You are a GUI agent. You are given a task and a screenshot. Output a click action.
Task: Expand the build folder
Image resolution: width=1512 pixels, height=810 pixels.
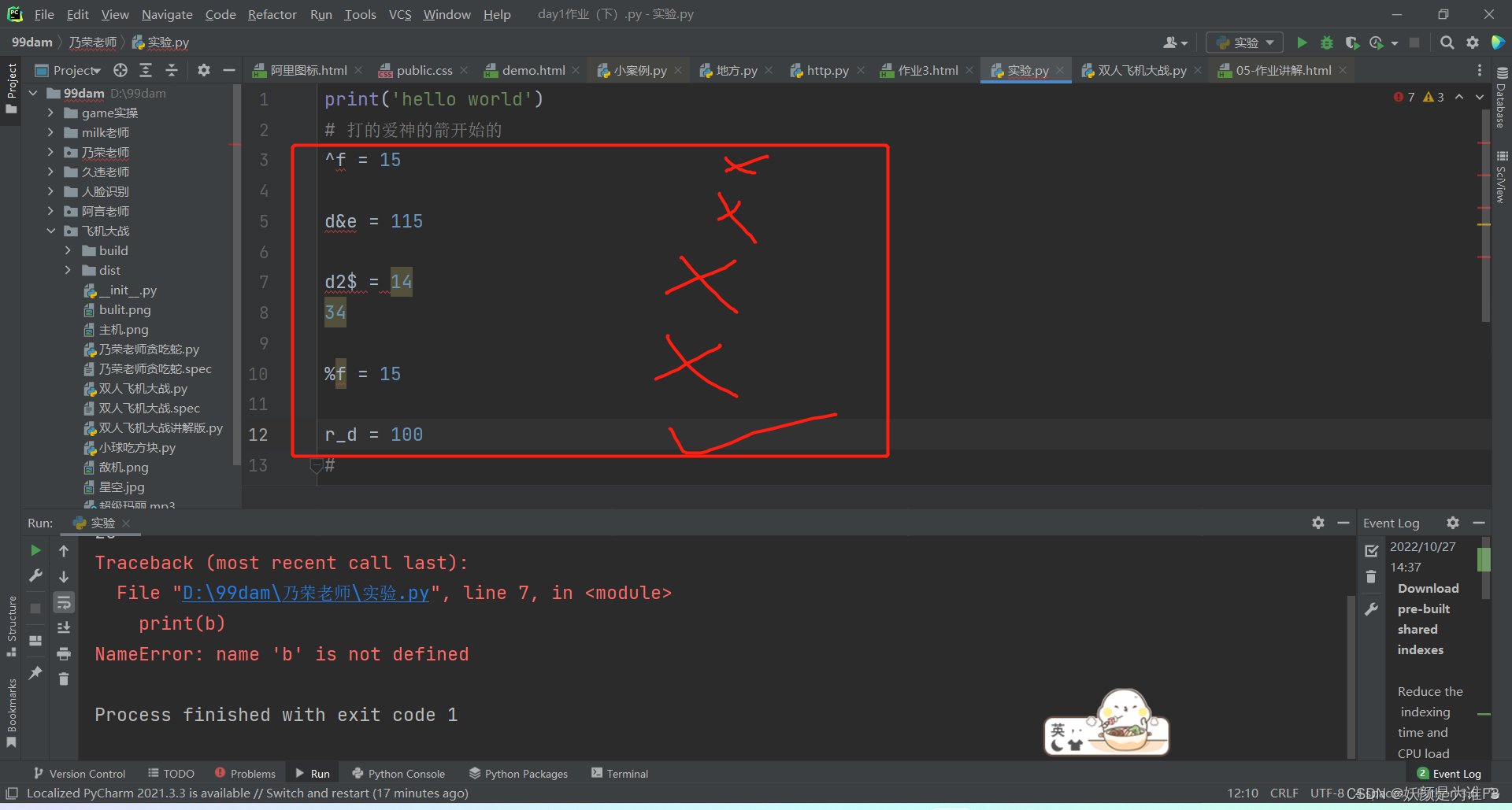68,250
